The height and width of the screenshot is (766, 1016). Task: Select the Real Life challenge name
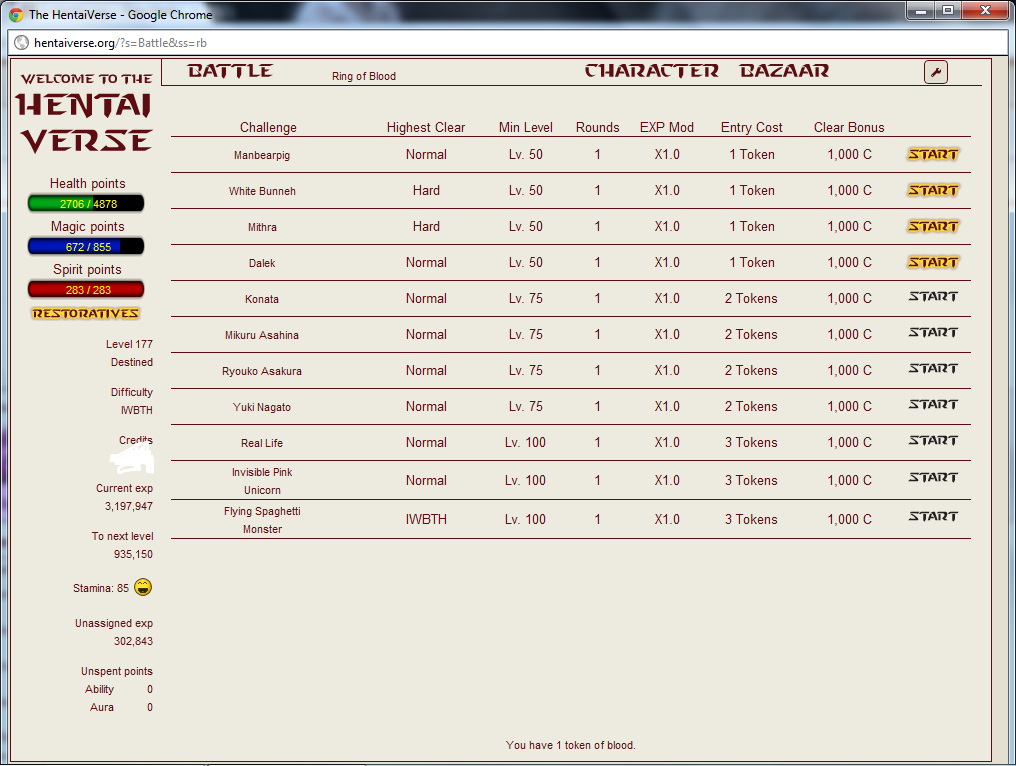[x=262, y=443]
